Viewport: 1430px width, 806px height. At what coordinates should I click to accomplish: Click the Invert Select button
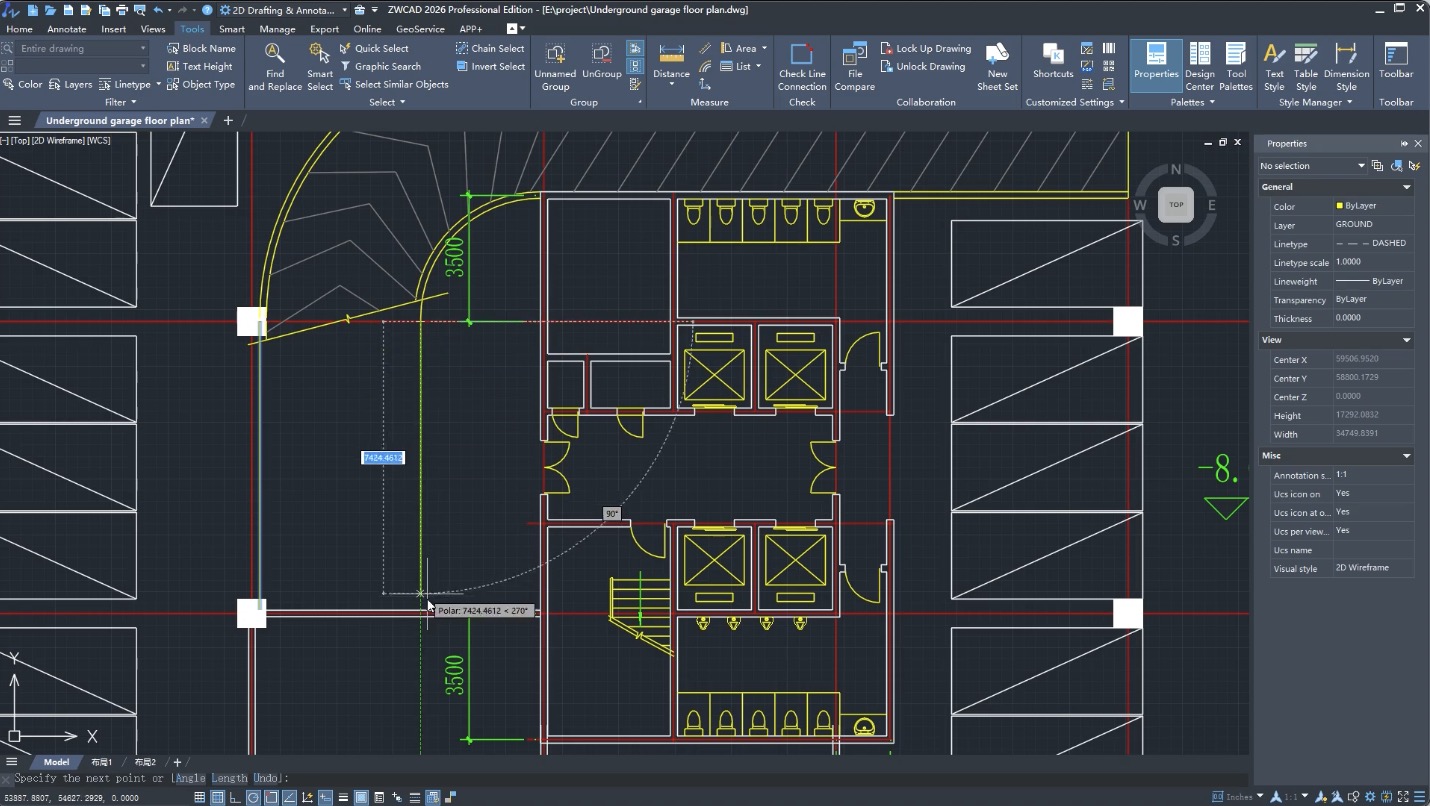[490, 66]
